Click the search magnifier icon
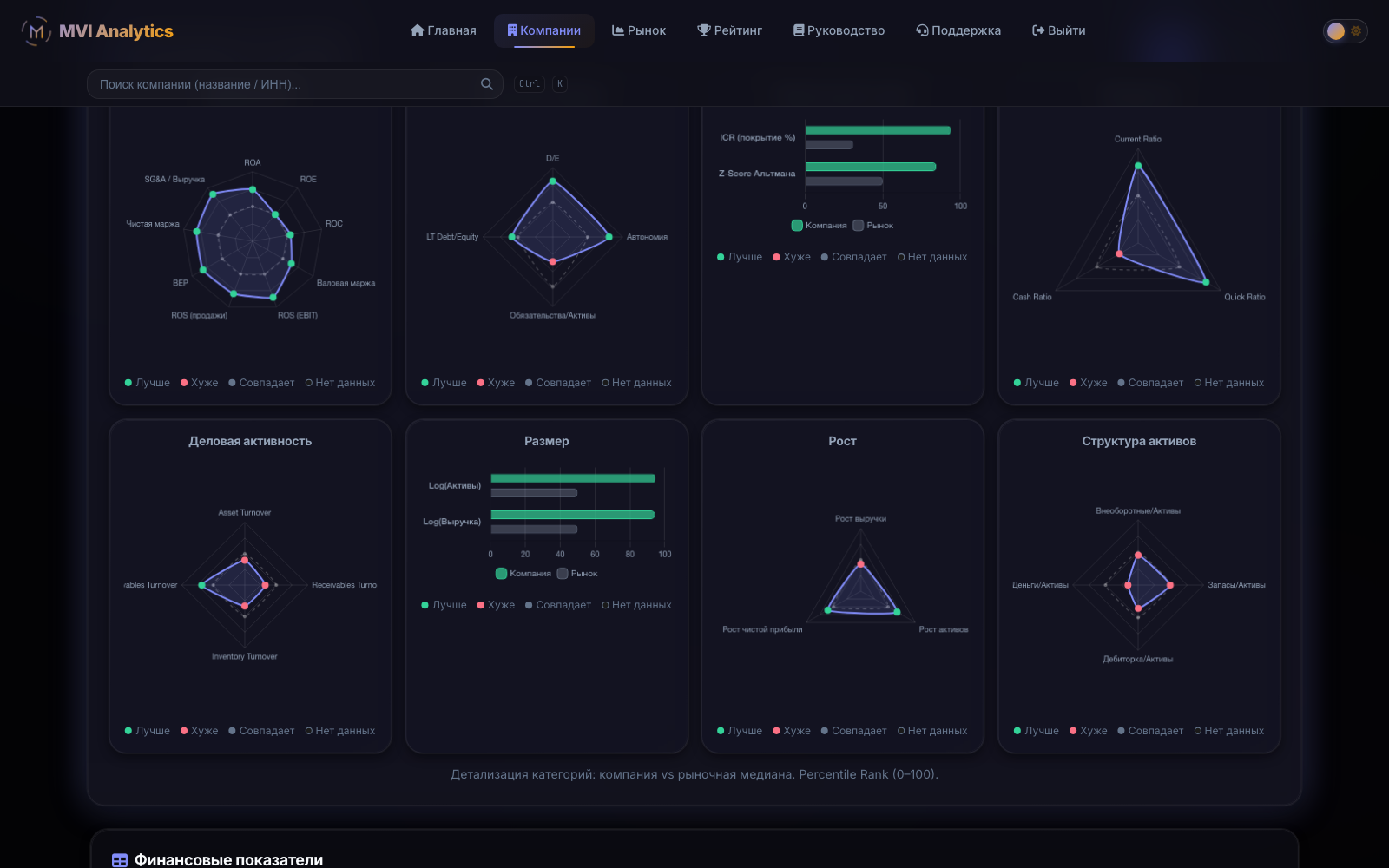 tap(487, 84)
